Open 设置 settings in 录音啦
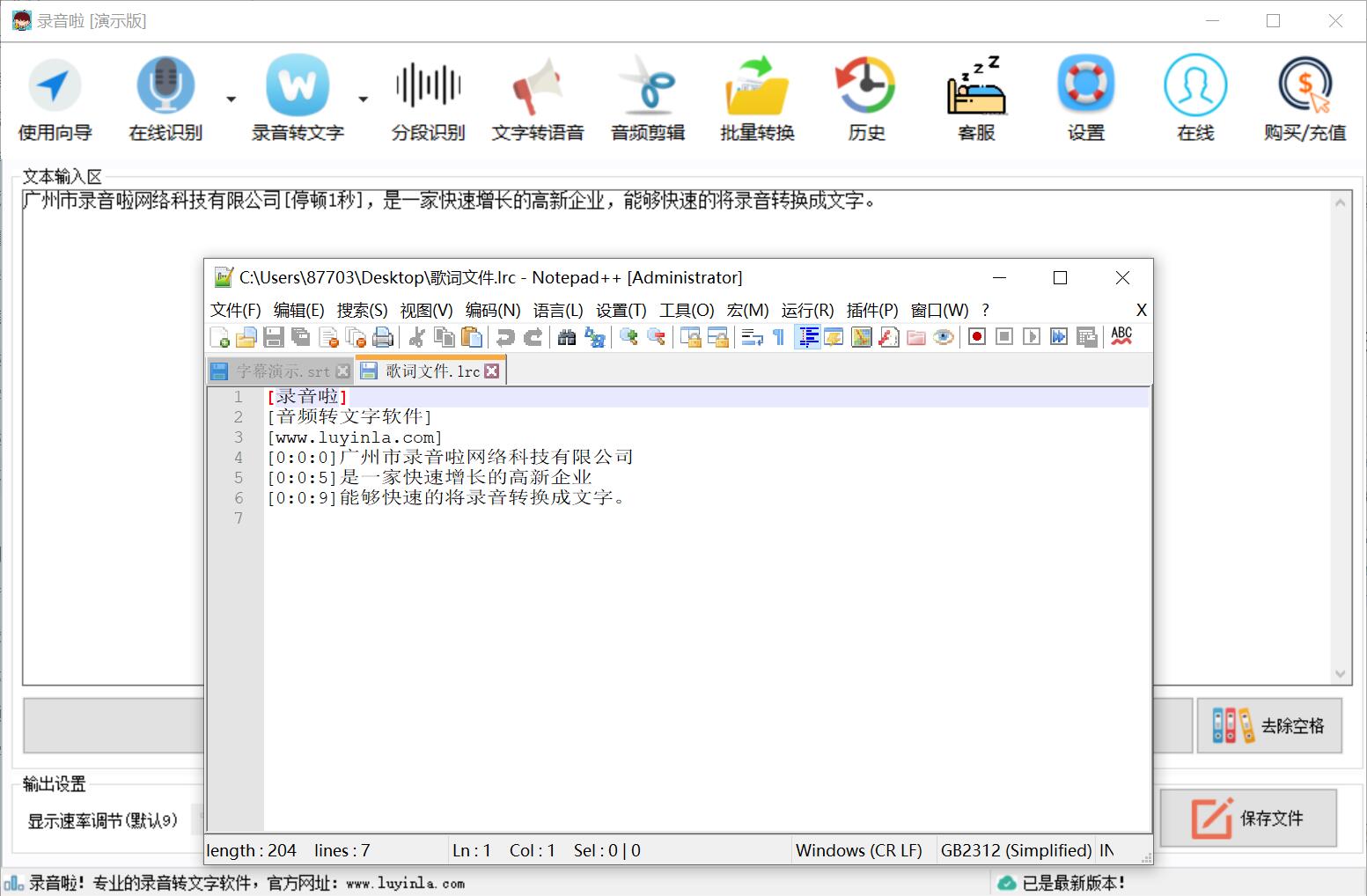 [x=1085, y=99]
